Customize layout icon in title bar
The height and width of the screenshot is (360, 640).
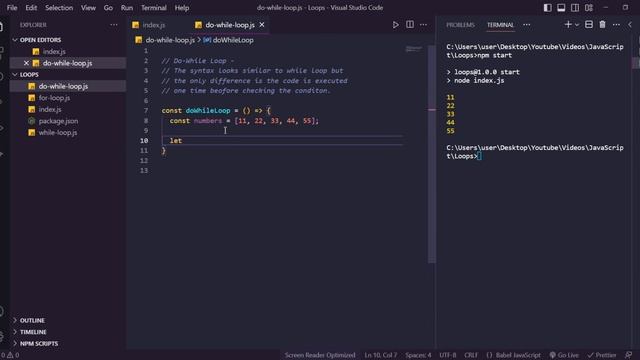[x=589, y=8]
